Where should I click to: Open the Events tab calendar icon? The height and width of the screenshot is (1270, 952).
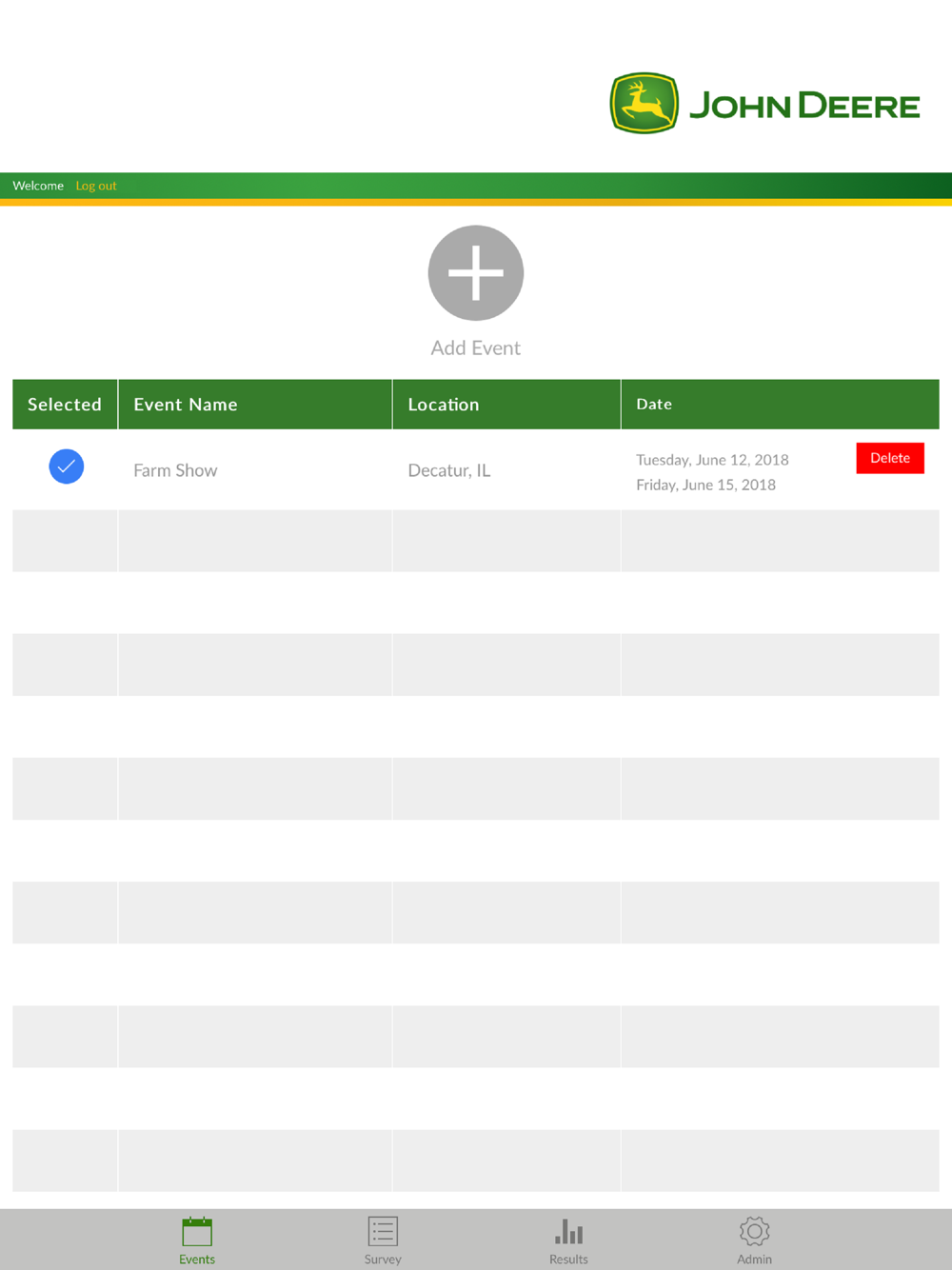197,1232
